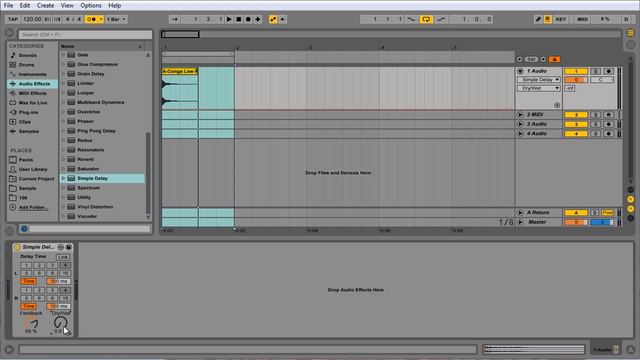Click the Feedback knob

click(31, 323)
